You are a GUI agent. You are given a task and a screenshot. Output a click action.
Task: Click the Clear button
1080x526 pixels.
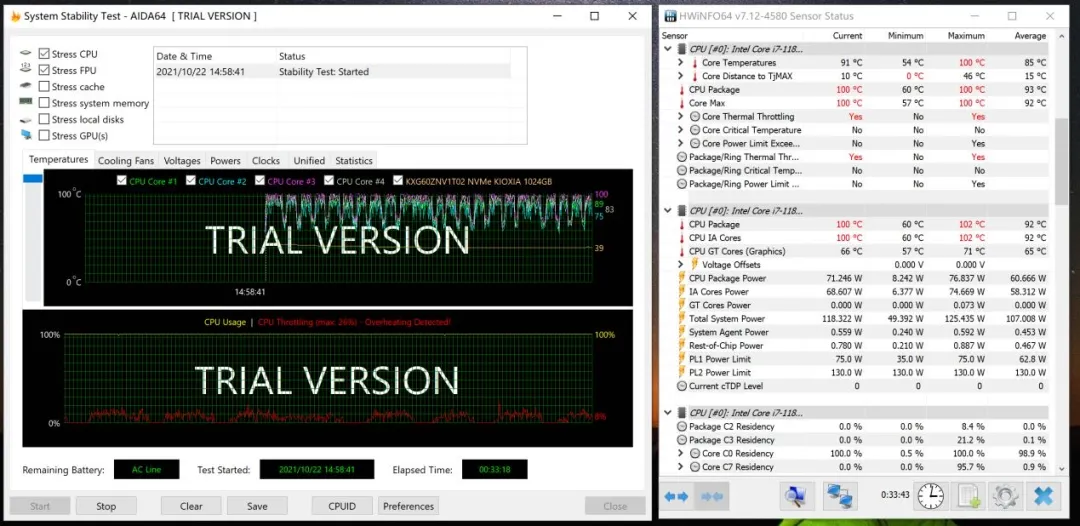(191, 506)
